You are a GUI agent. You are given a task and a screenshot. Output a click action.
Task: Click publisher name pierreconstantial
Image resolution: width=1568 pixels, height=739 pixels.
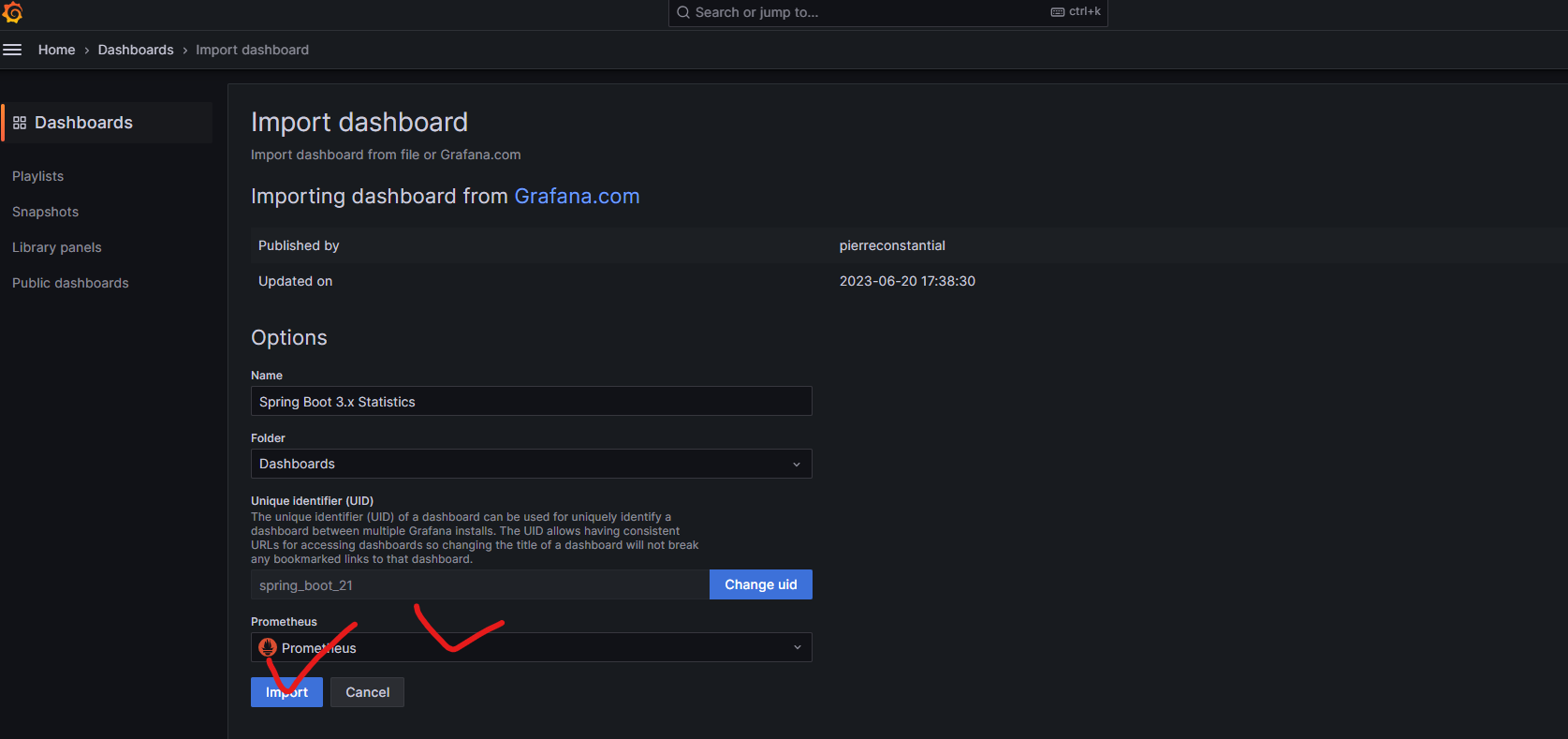click(x=892, y=245)
